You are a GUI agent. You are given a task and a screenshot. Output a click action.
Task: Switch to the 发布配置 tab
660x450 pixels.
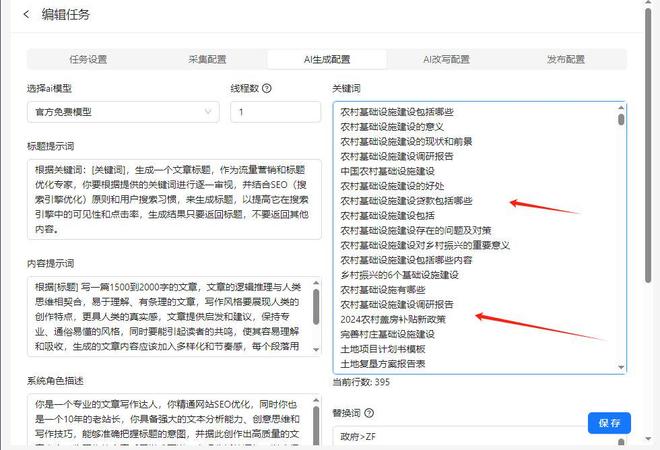point(566,59)
